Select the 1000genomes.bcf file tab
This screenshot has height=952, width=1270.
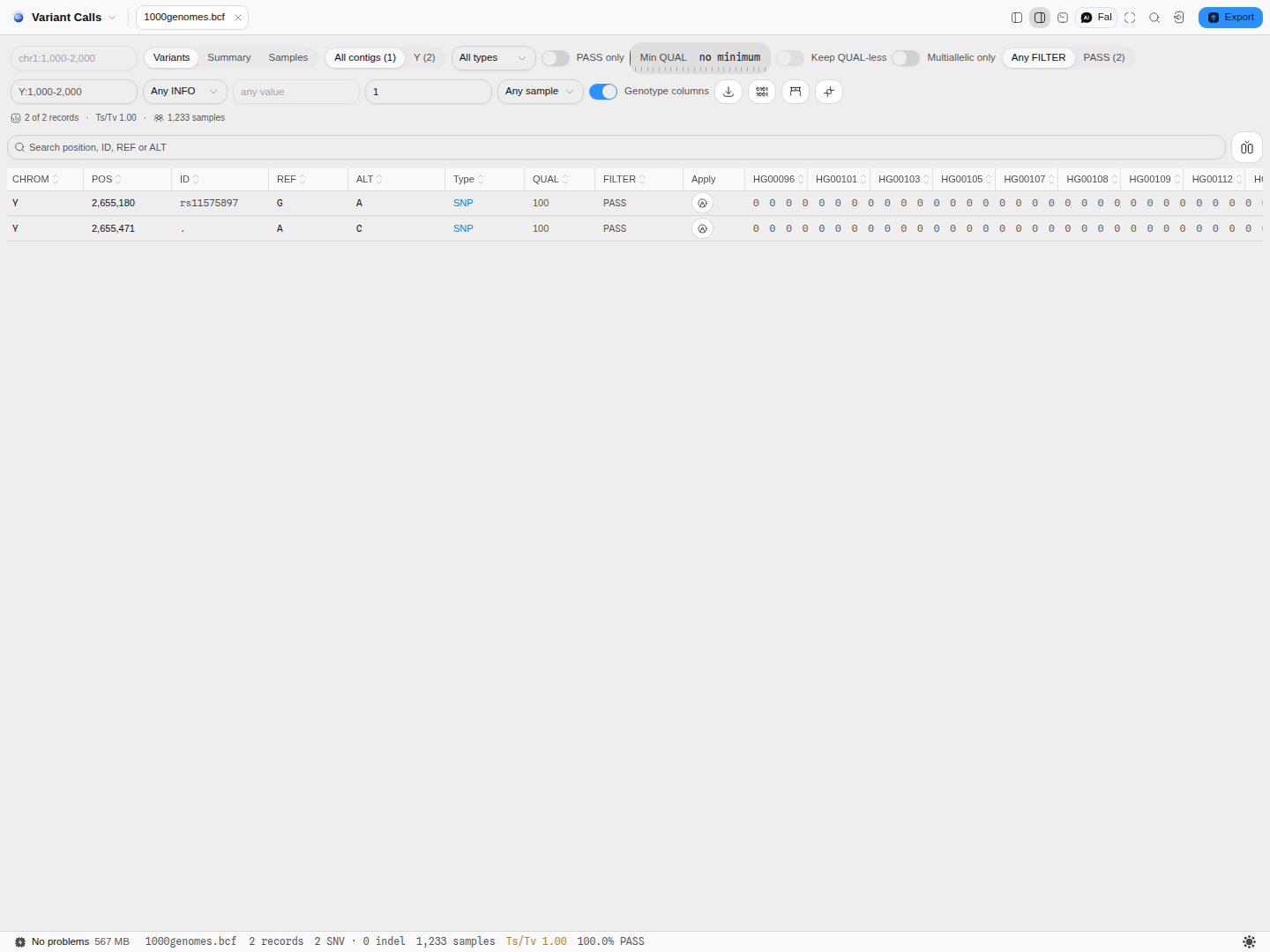click(184, 18)
